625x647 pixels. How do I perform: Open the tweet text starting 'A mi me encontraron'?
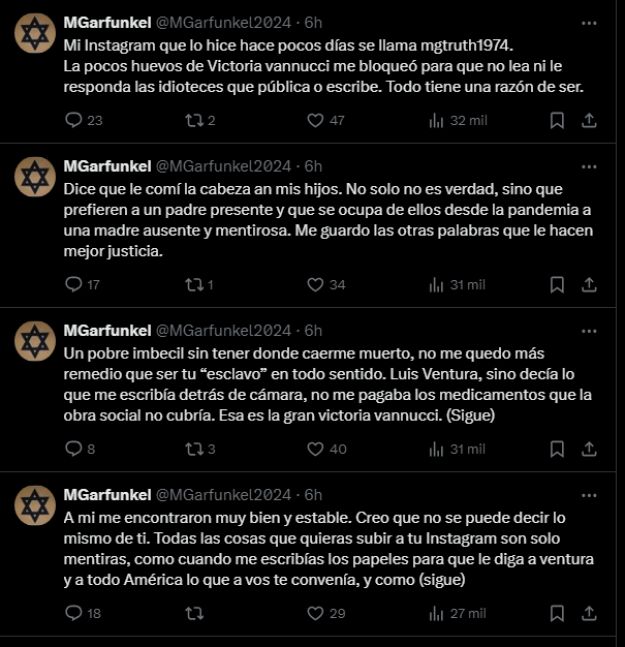click(328, 548)
